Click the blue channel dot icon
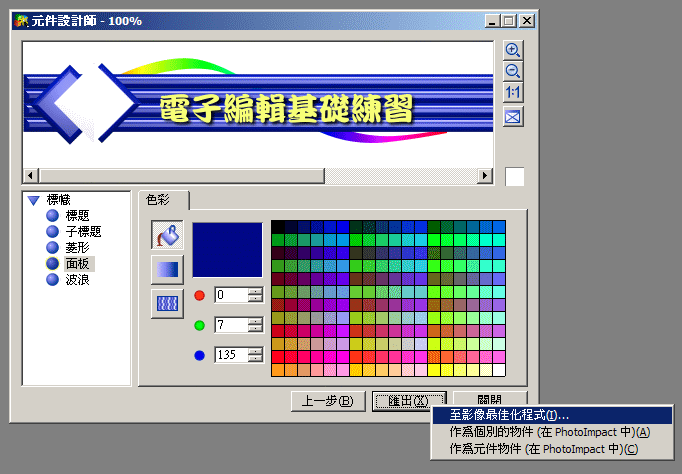Screen dimensions: 682x474 pos(200,355)
